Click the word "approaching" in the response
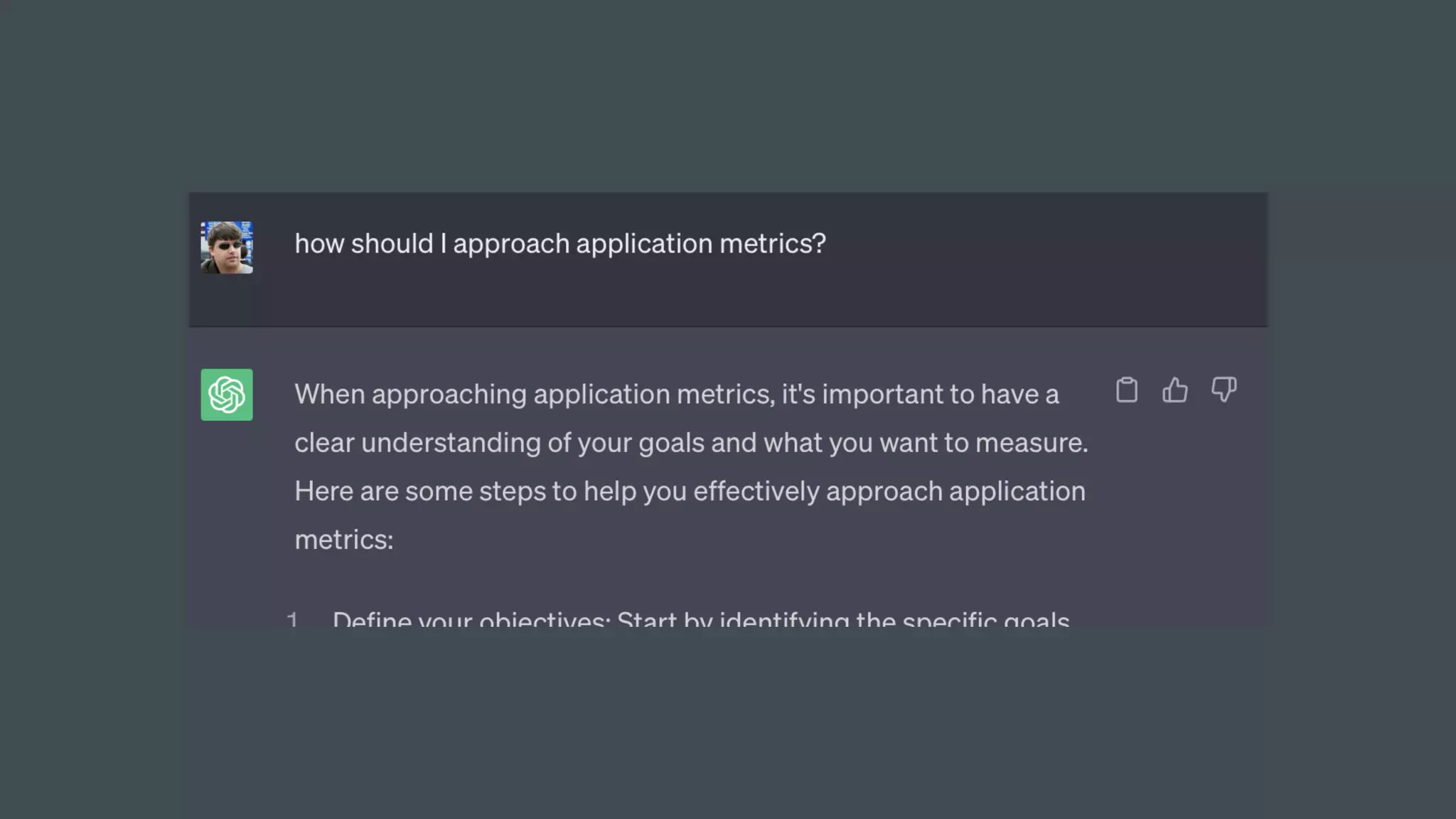 (449, 395)
